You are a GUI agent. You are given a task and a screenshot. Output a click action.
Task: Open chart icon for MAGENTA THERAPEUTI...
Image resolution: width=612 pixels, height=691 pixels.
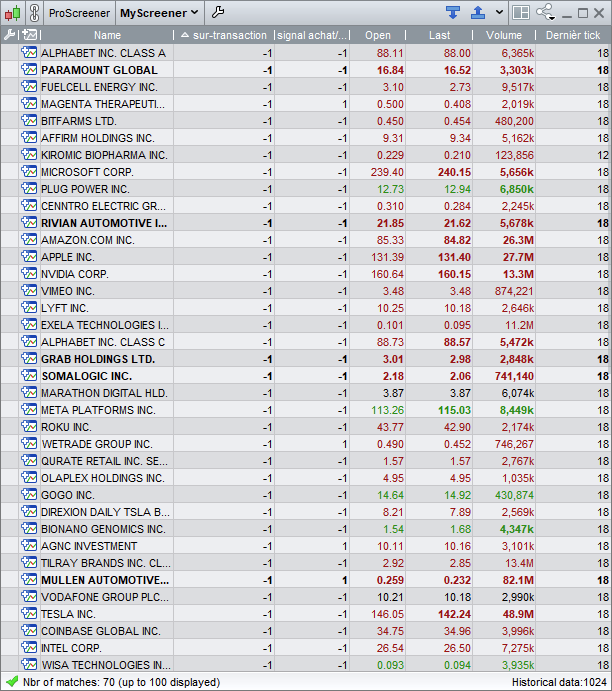tap(29, 104)
